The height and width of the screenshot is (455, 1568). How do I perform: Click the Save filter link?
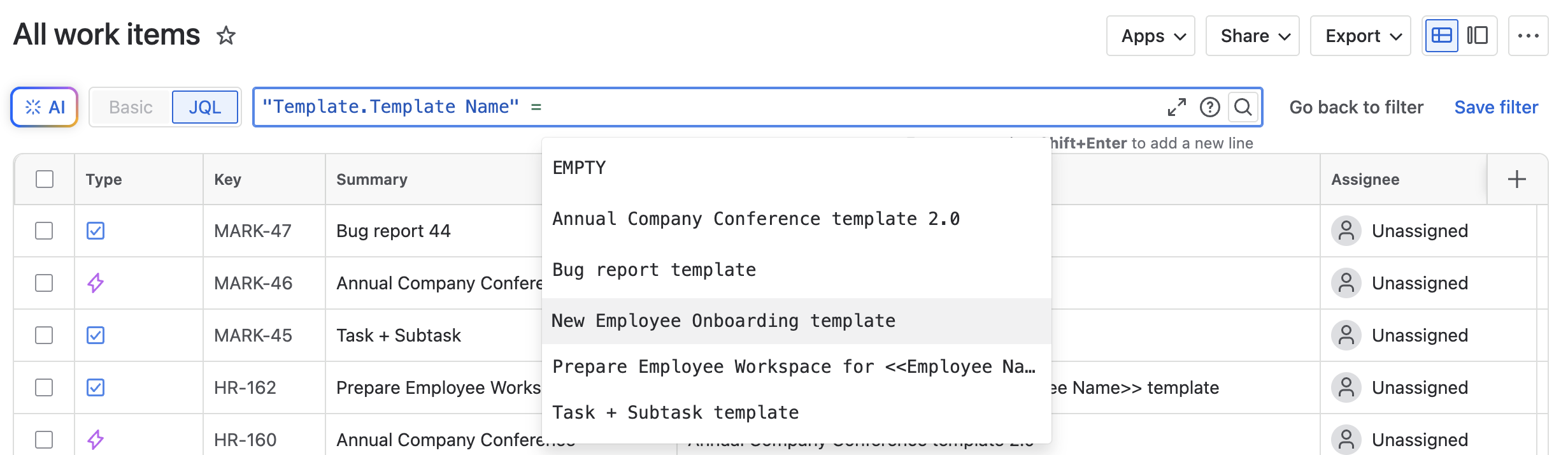tap(1496, 107)
